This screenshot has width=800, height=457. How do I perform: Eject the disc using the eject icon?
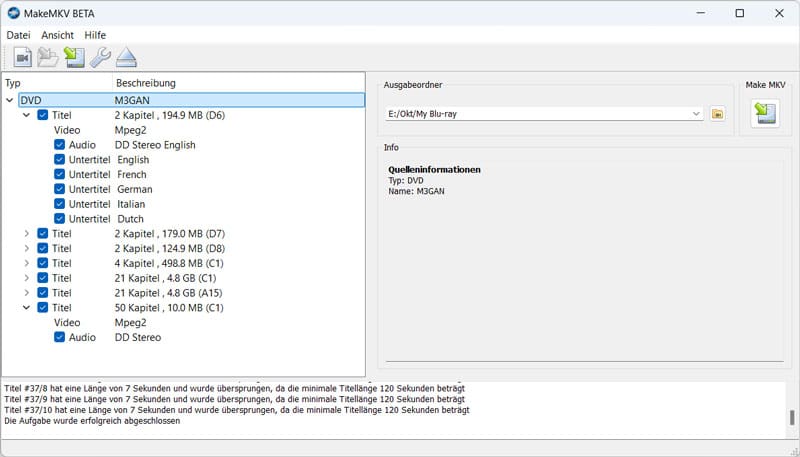tap(126, 57)
